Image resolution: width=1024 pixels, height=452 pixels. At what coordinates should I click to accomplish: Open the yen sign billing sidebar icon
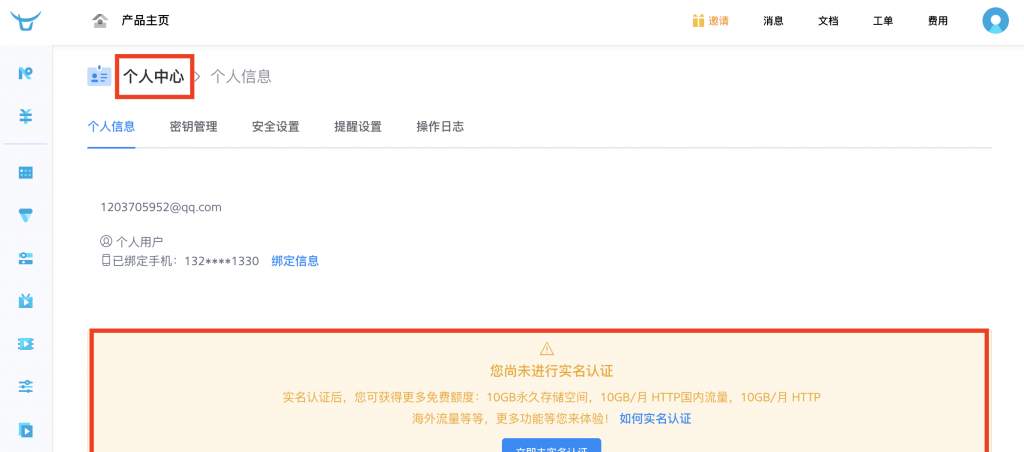point(26,116)
